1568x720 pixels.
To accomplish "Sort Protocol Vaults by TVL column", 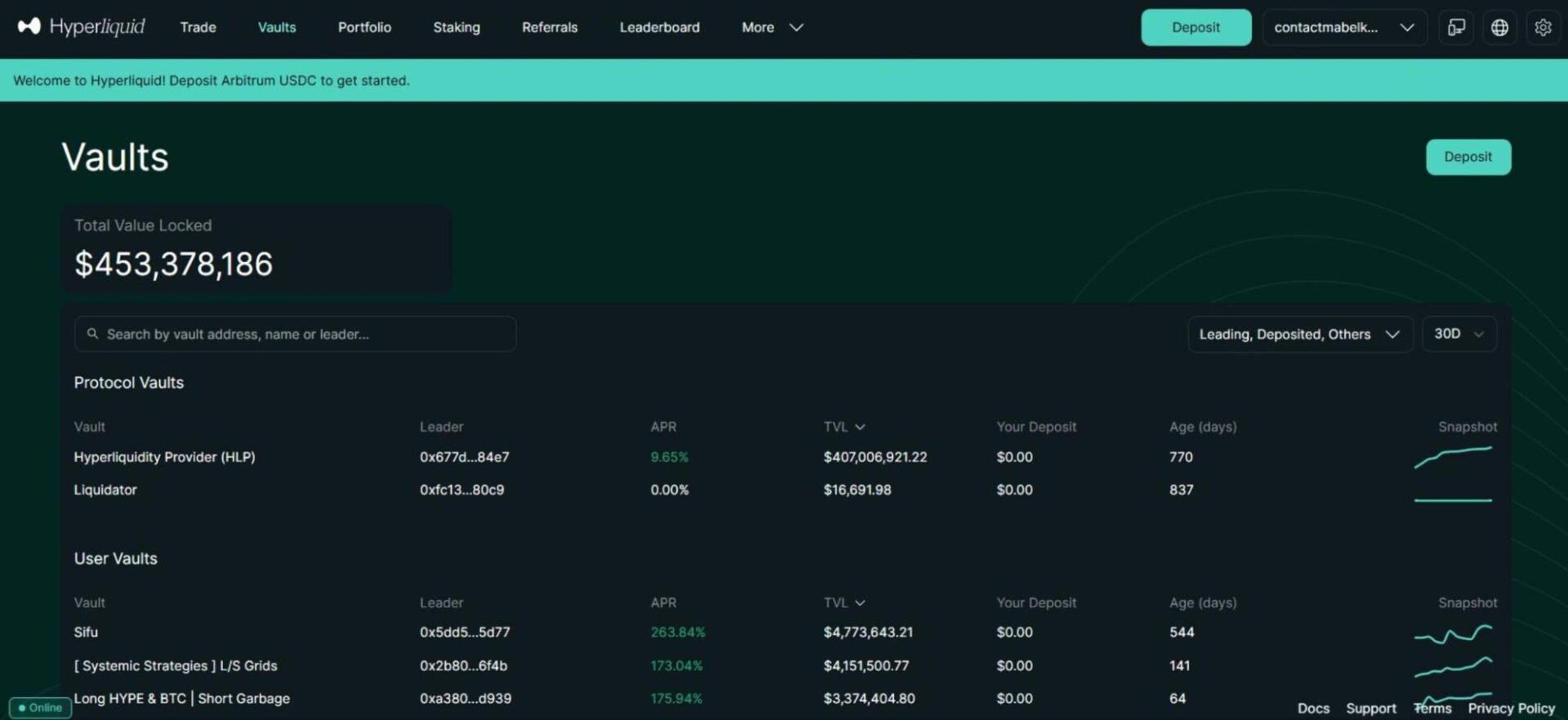I will coord(844,427).
